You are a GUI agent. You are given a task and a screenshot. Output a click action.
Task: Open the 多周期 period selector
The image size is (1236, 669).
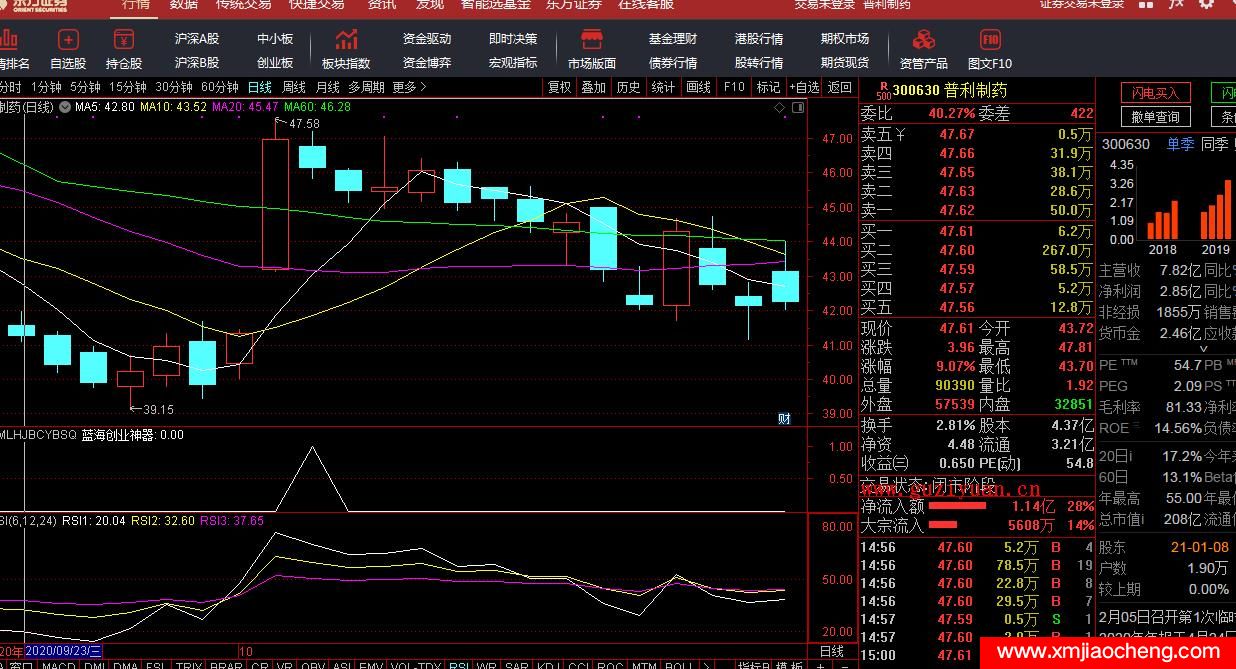click(366, 87)
